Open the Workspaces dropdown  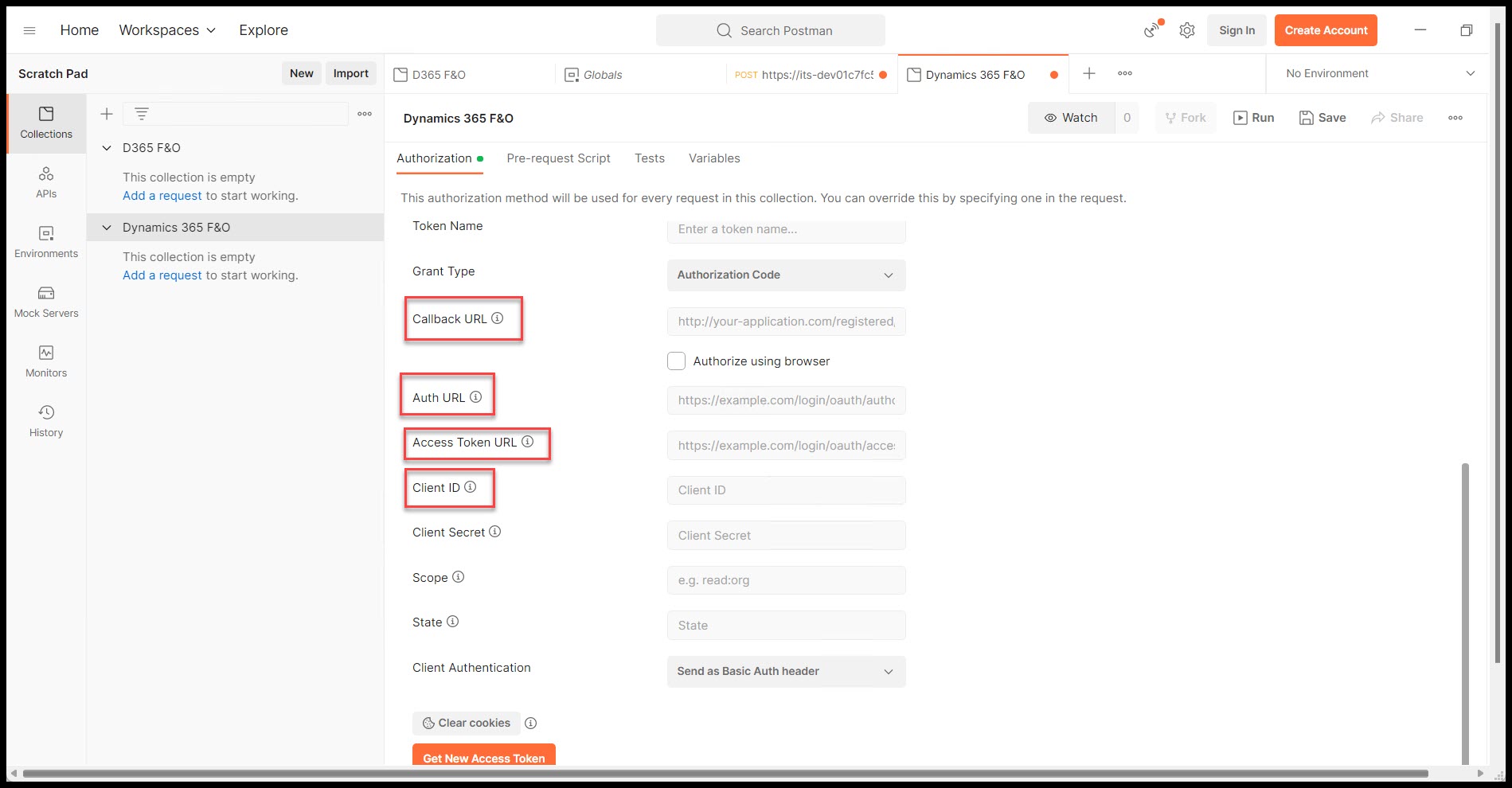point(167,30)
